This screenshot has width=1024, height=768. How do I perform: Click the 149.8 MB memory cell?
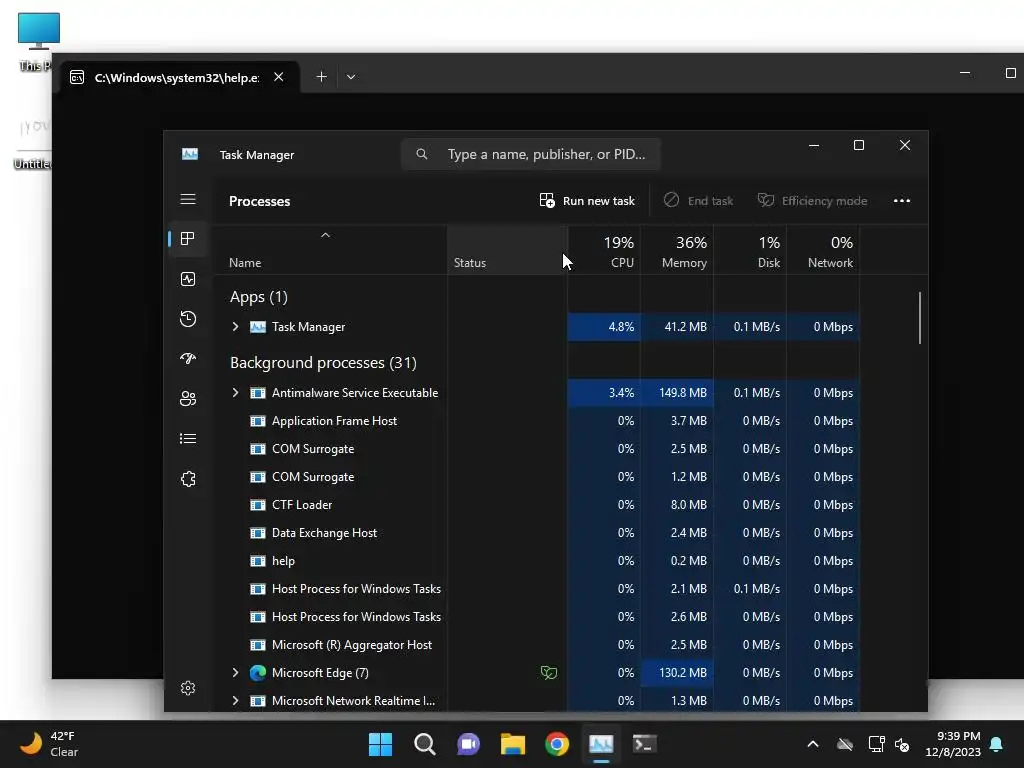[677, 392]
